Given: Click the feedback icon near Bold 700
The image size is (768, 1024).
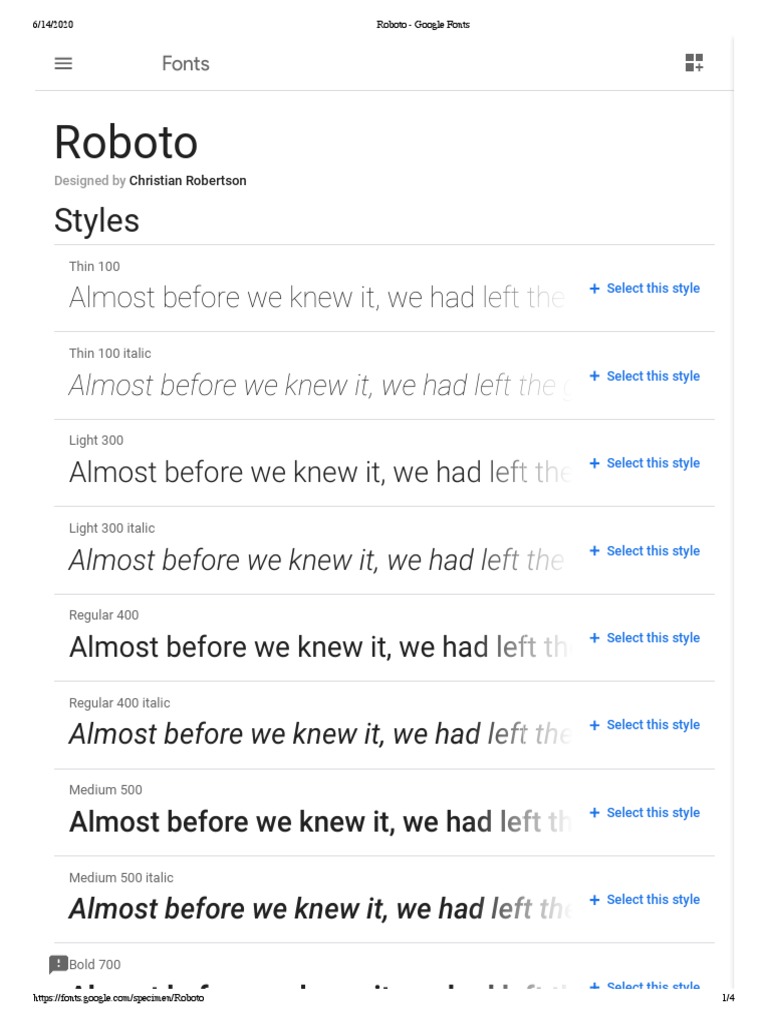Looking at the screenshot, I should tap(58, 964).
